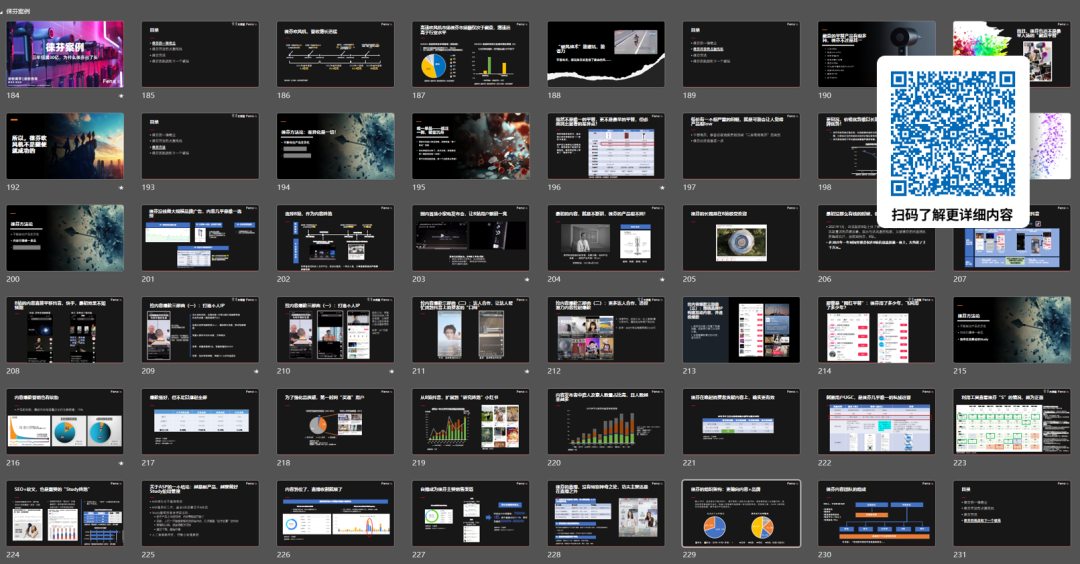1080x564 pixels.
Task: Select slide 184 cover thumbnail
Action: click(65, 54)
